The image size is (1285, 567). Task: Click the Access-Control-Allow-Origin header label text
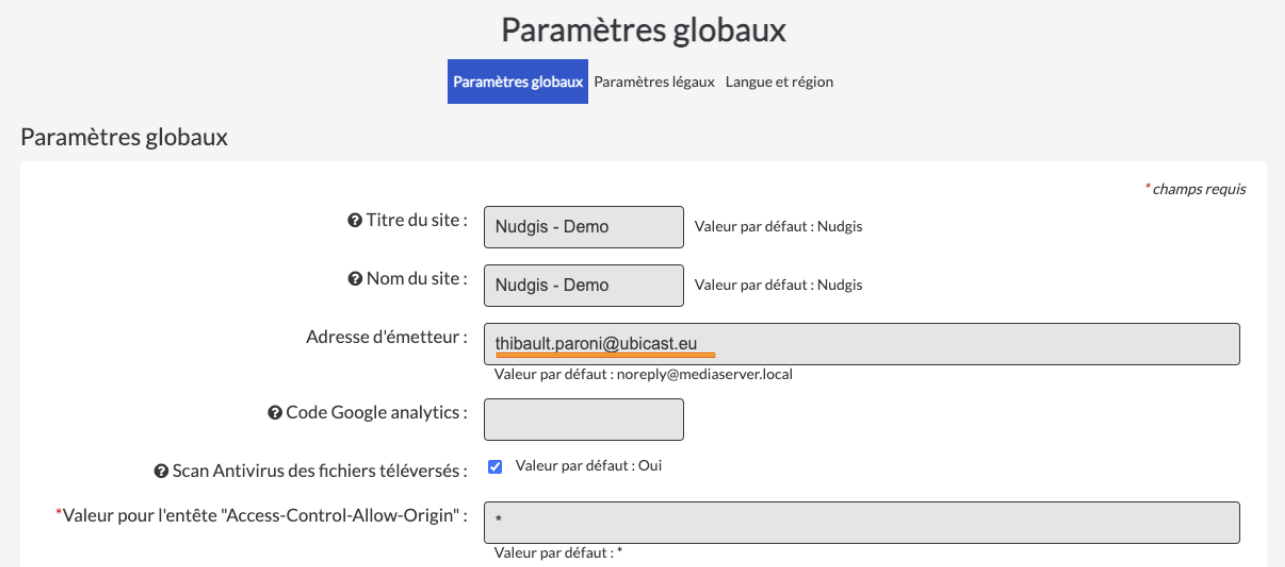(x=263, y=515)
